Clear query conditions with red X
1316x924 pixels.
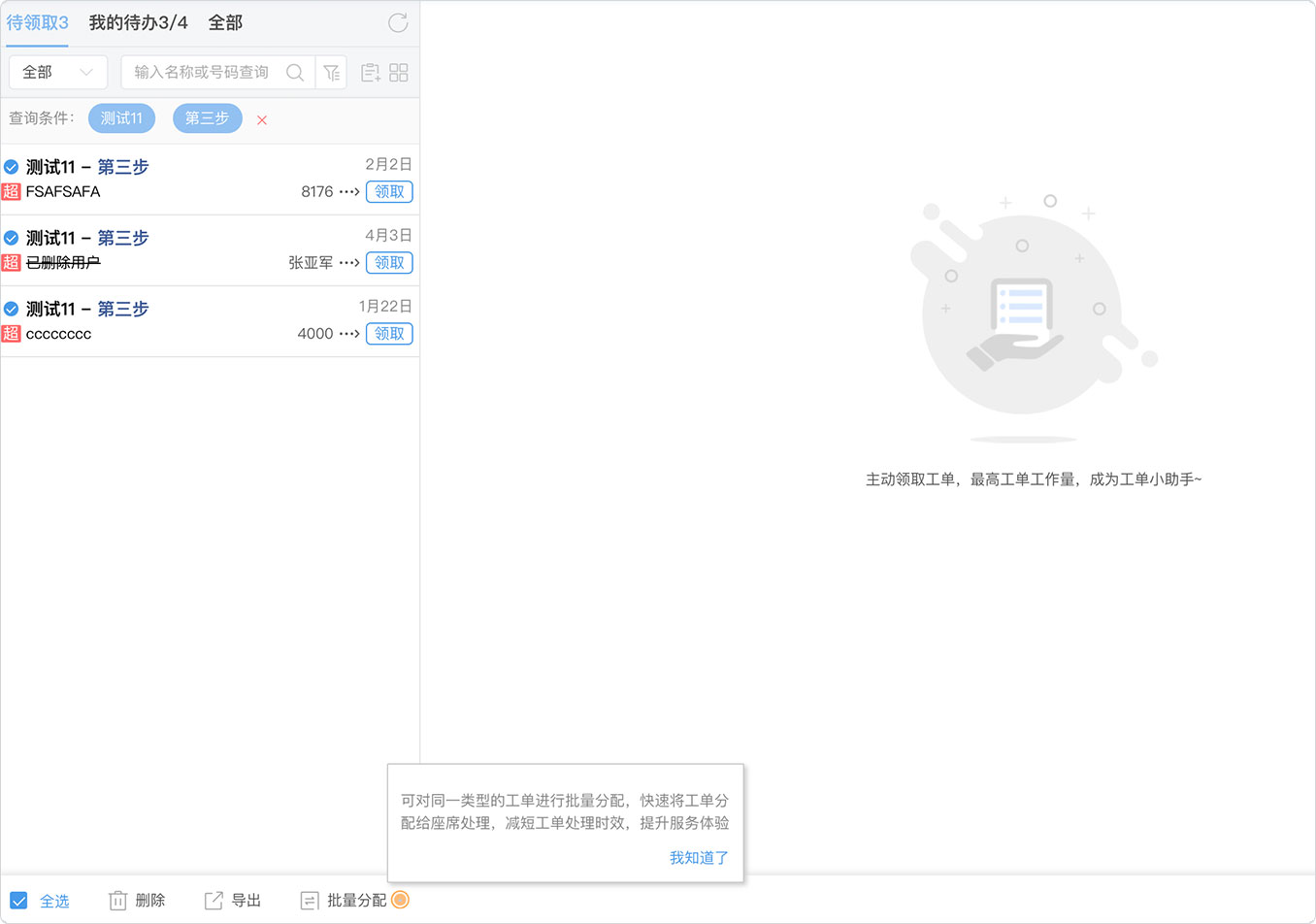262,120
